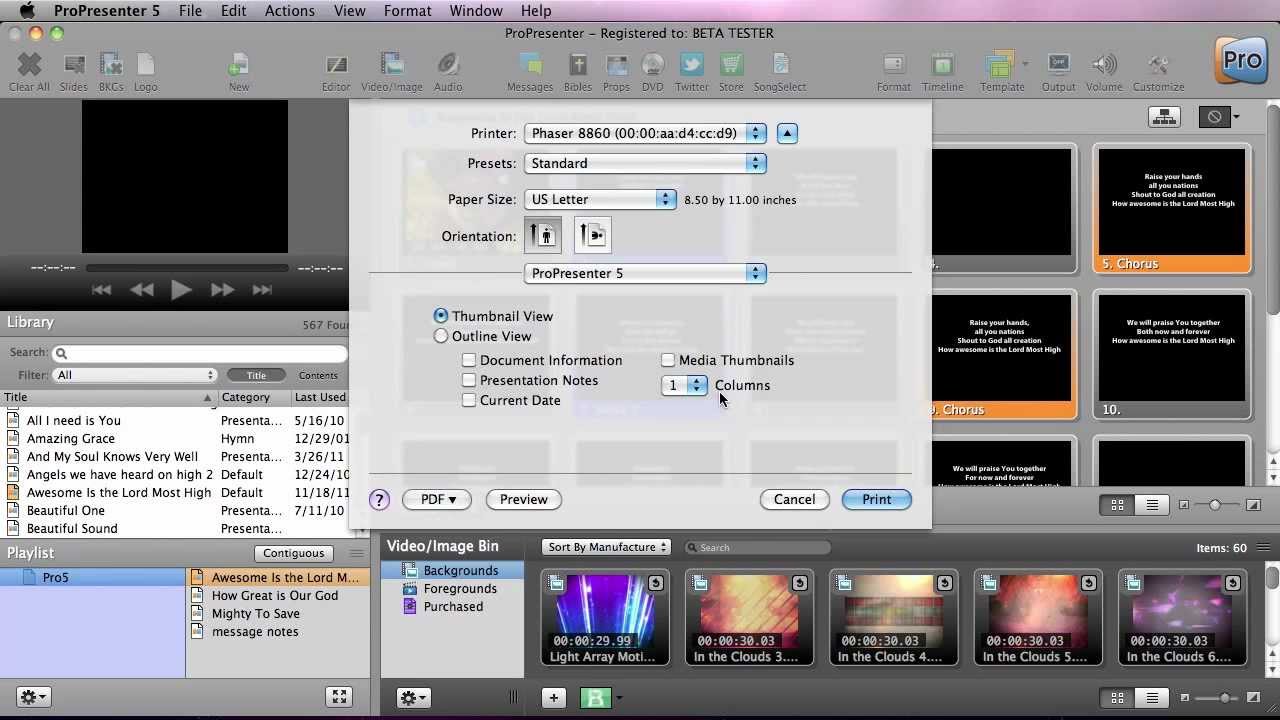Select landscape page orientation

pyautogui.click(x=593, y=235)
